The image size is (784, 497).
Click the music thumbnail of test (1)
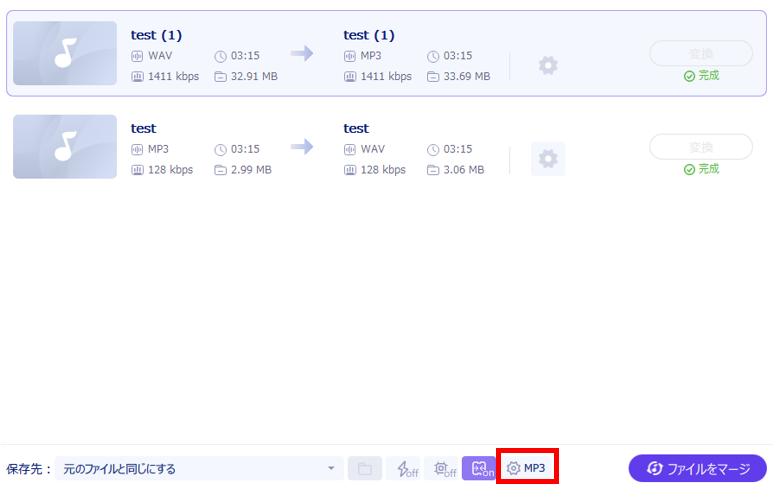[65, 53]
